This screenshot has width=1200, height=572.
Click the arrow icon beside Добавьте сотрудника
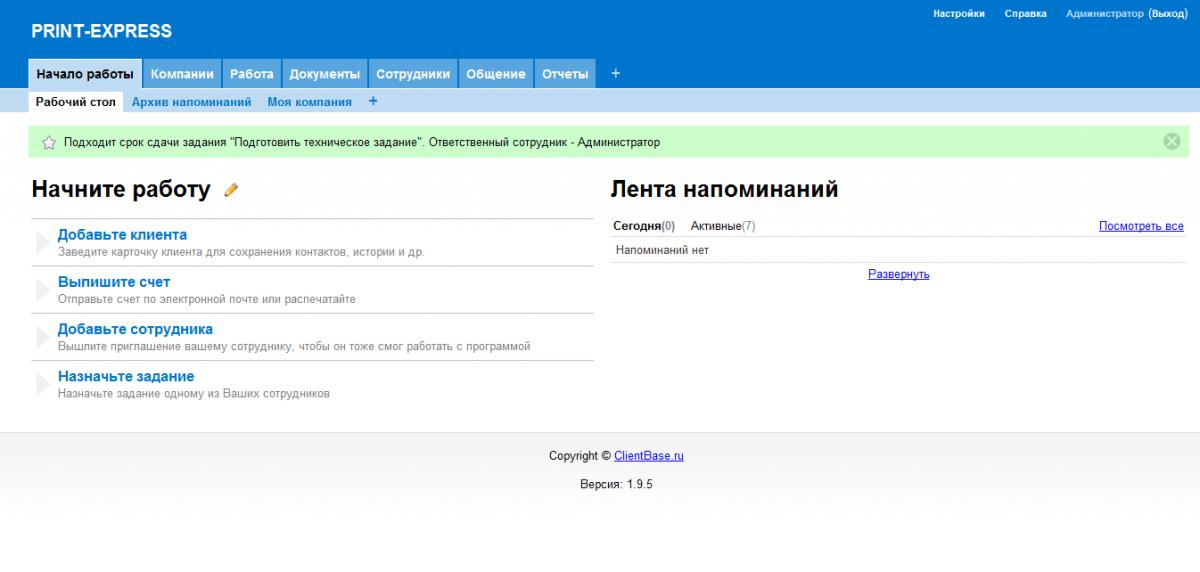click(x=42, y=337)
